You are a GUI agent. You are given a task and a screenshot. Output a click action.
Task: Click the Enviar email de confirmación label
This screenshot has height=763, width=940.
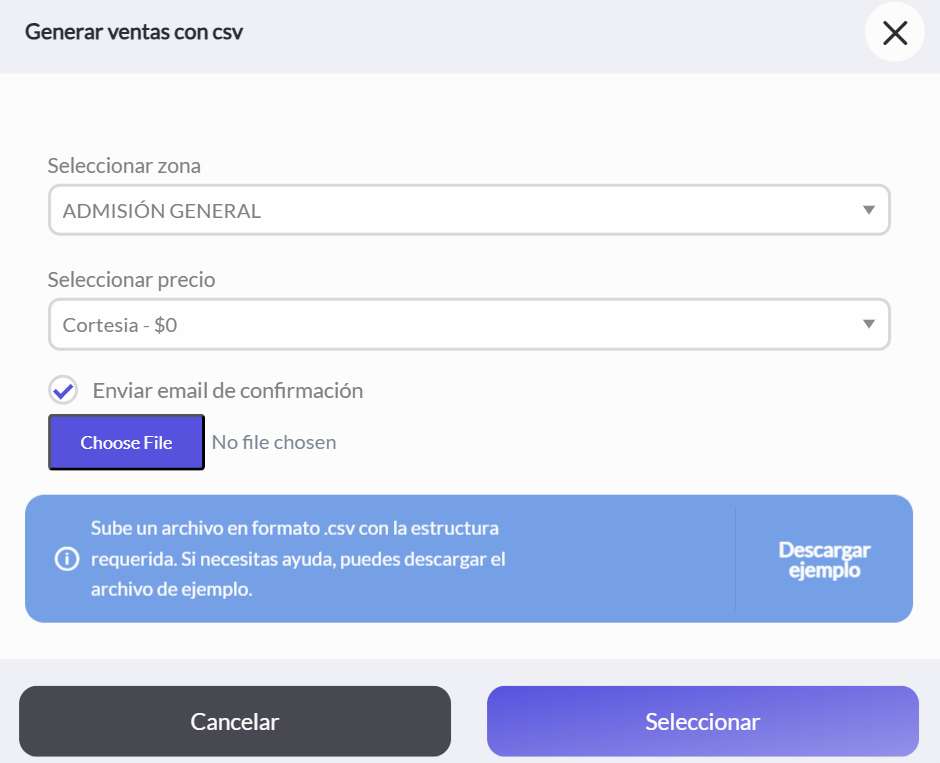[228, 391]
